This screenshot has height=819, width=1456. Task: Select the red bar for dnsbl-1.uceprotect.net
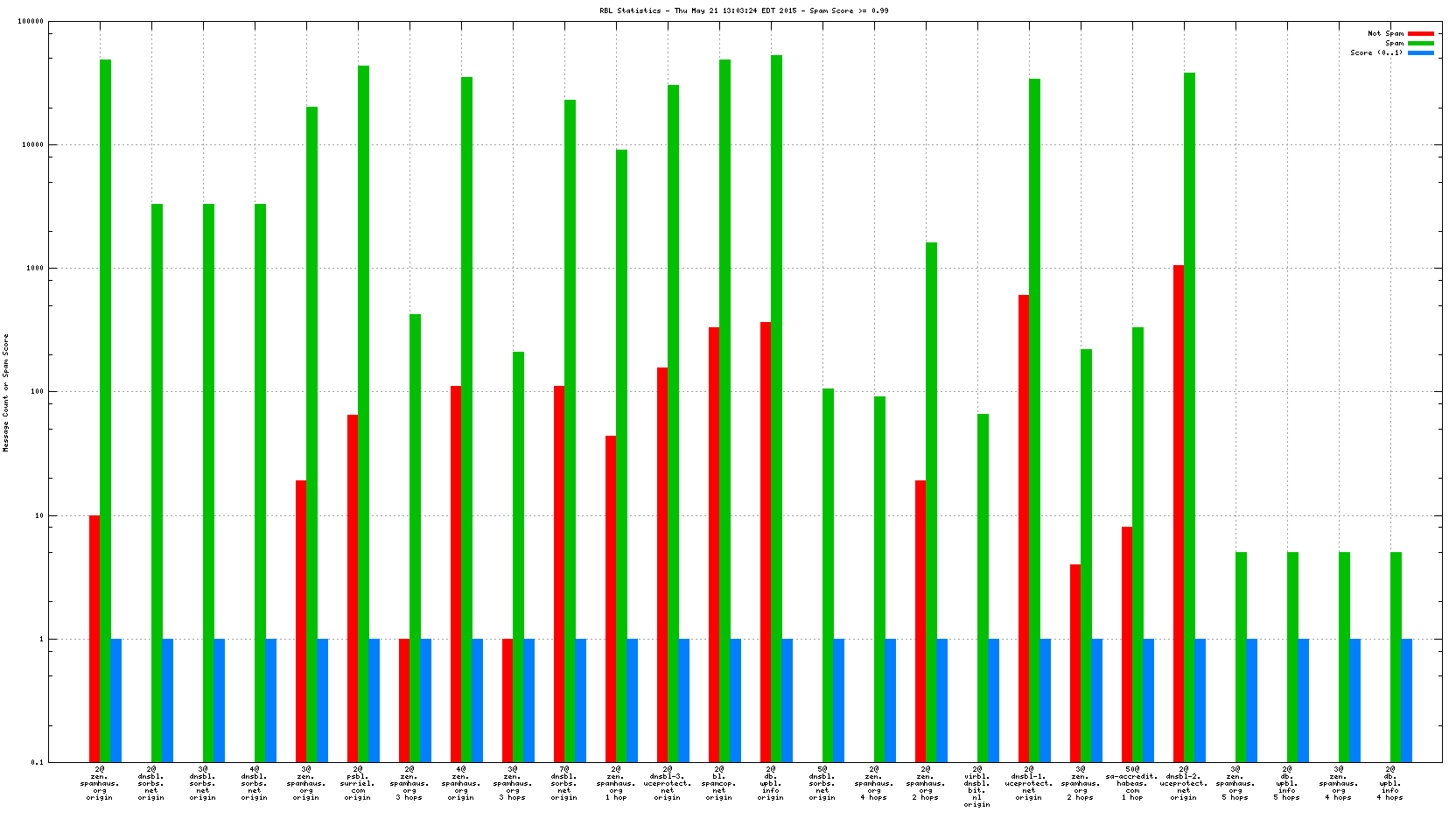click(x=1024, y=528)
